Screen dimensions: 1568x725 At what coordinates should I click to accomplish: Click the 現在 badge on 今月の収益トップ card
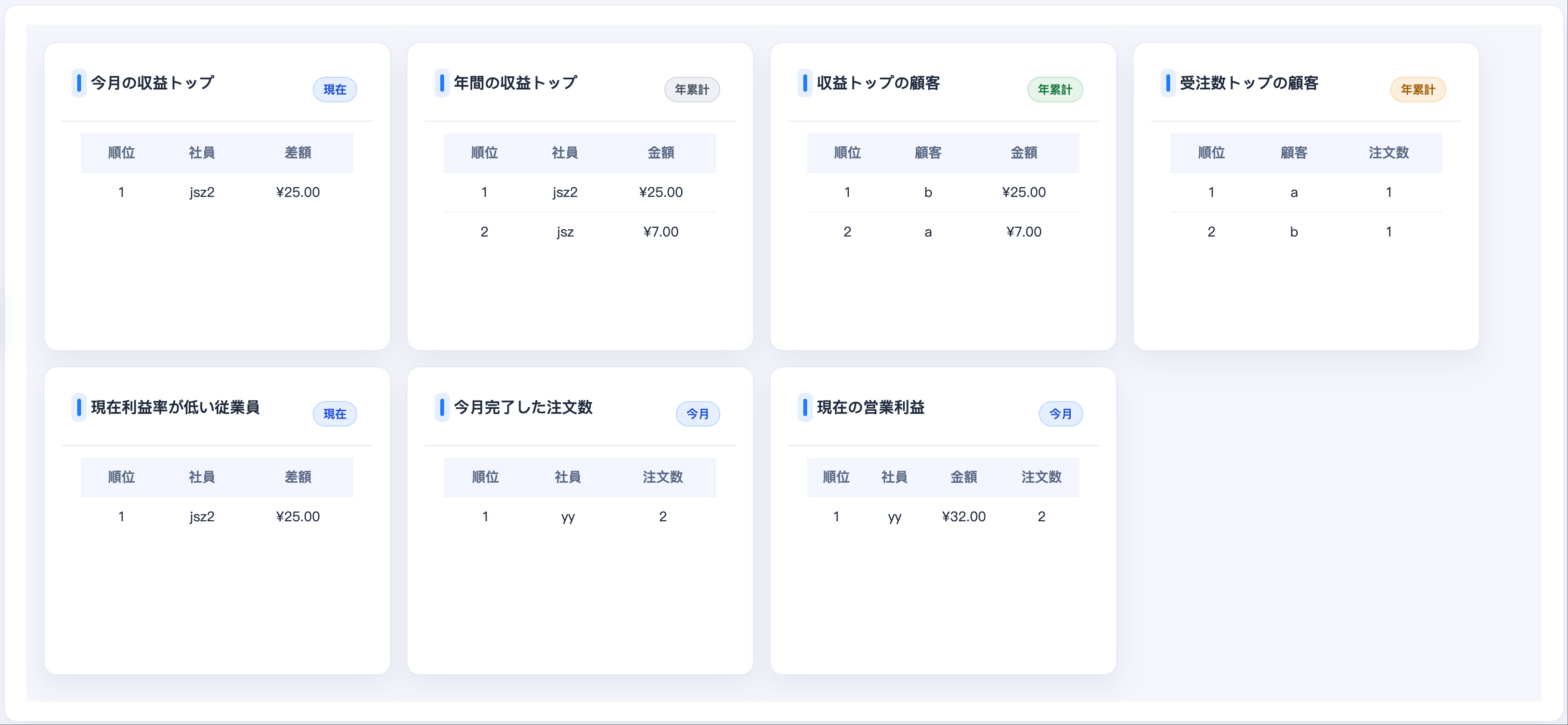click(x=335, y=89)
